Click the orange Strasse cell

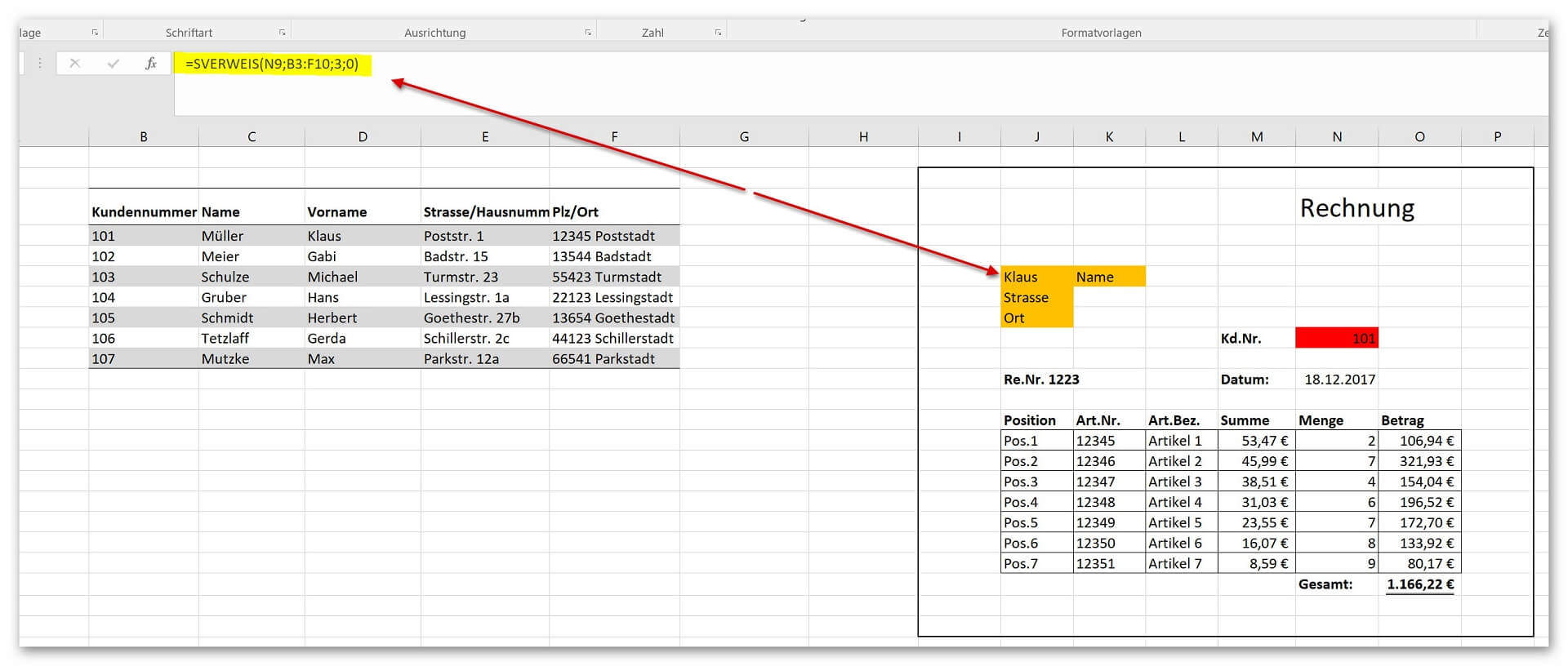pos(1037,297)
